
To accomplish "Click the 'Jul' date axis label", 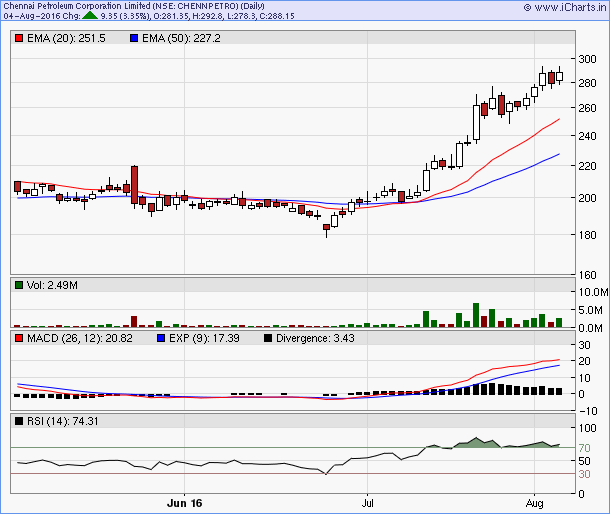I will click(367, 503).
